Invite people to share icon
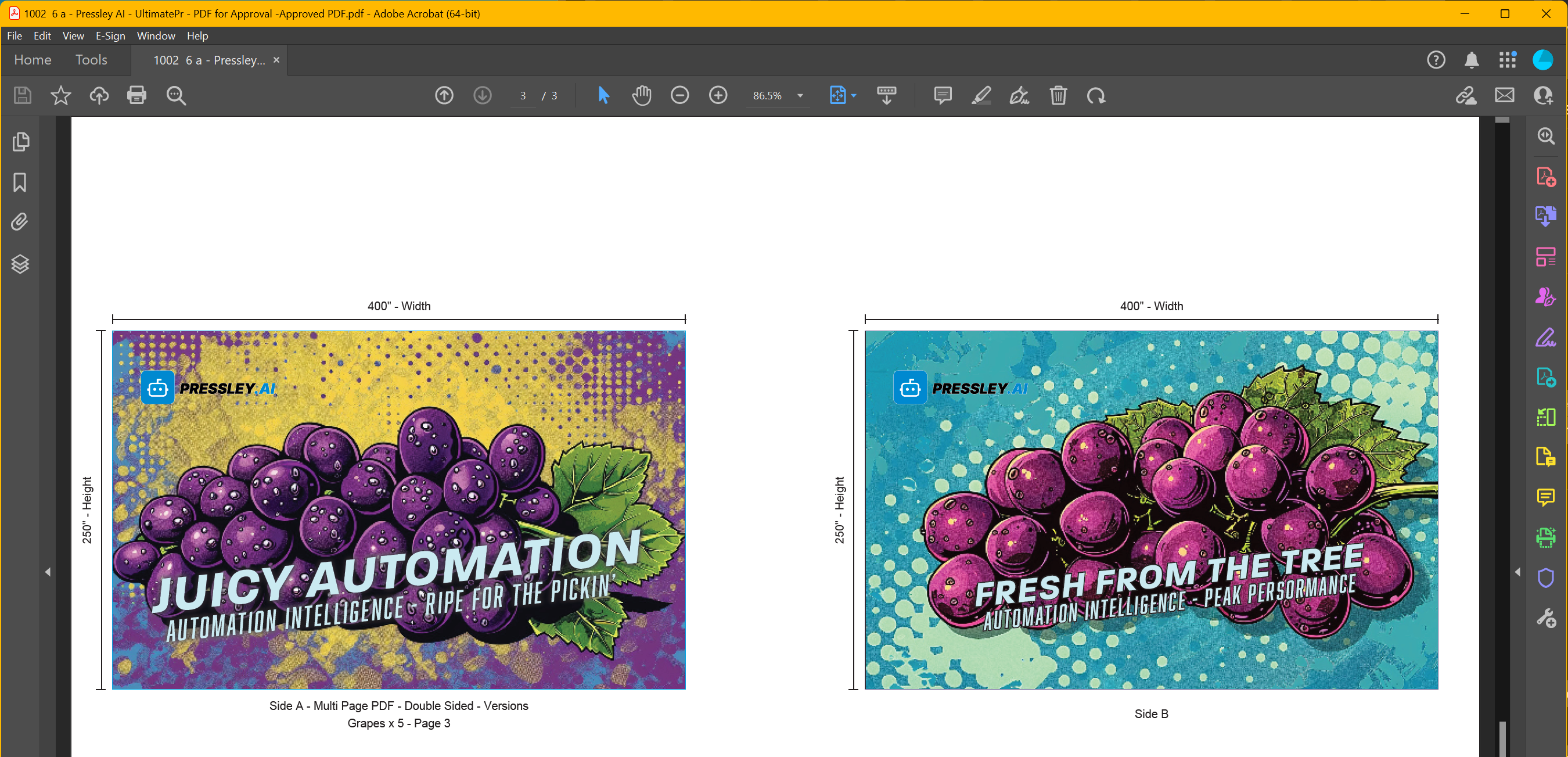Image resolution: width=1568 pixels, height=757 pixels. pyautogui.click(x=1543, y=96)
